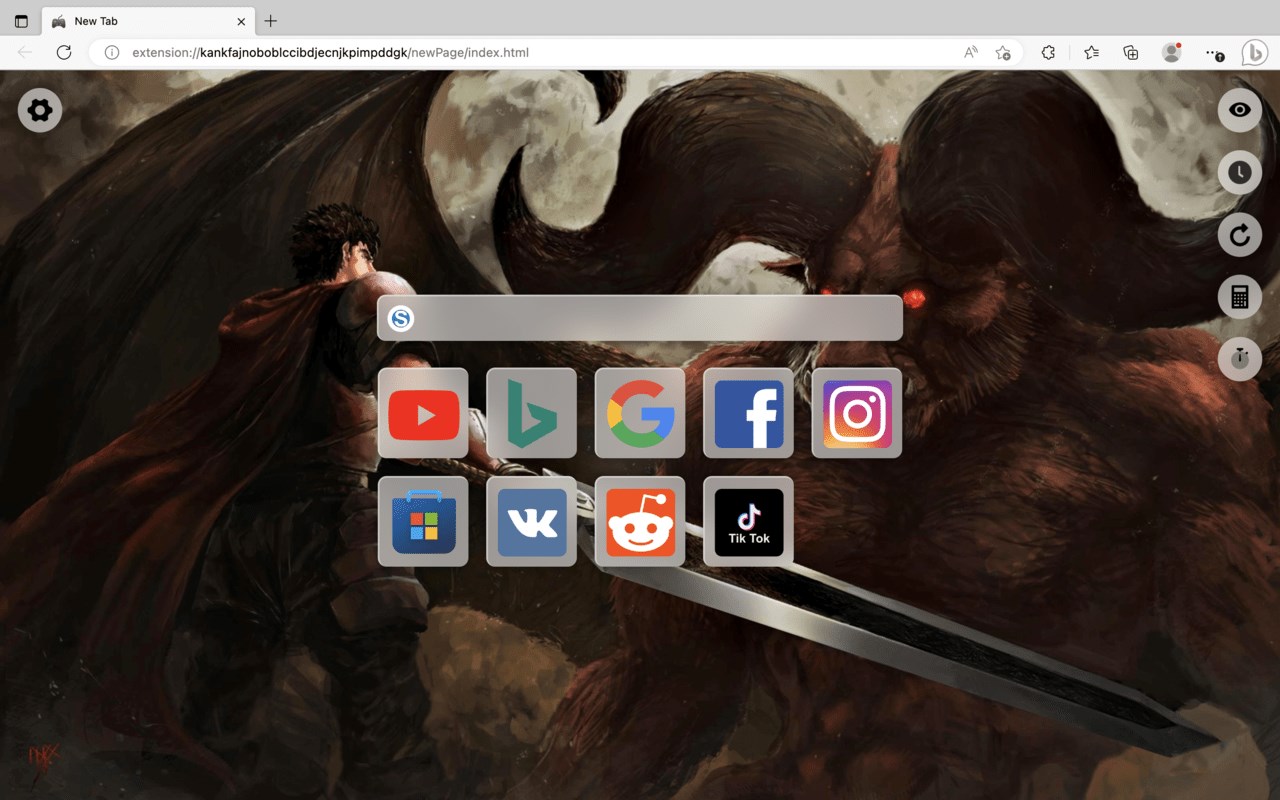This screenshot has height=800, width=1280.
Task: Click the browser address bar URL
Action: point(330,53)
